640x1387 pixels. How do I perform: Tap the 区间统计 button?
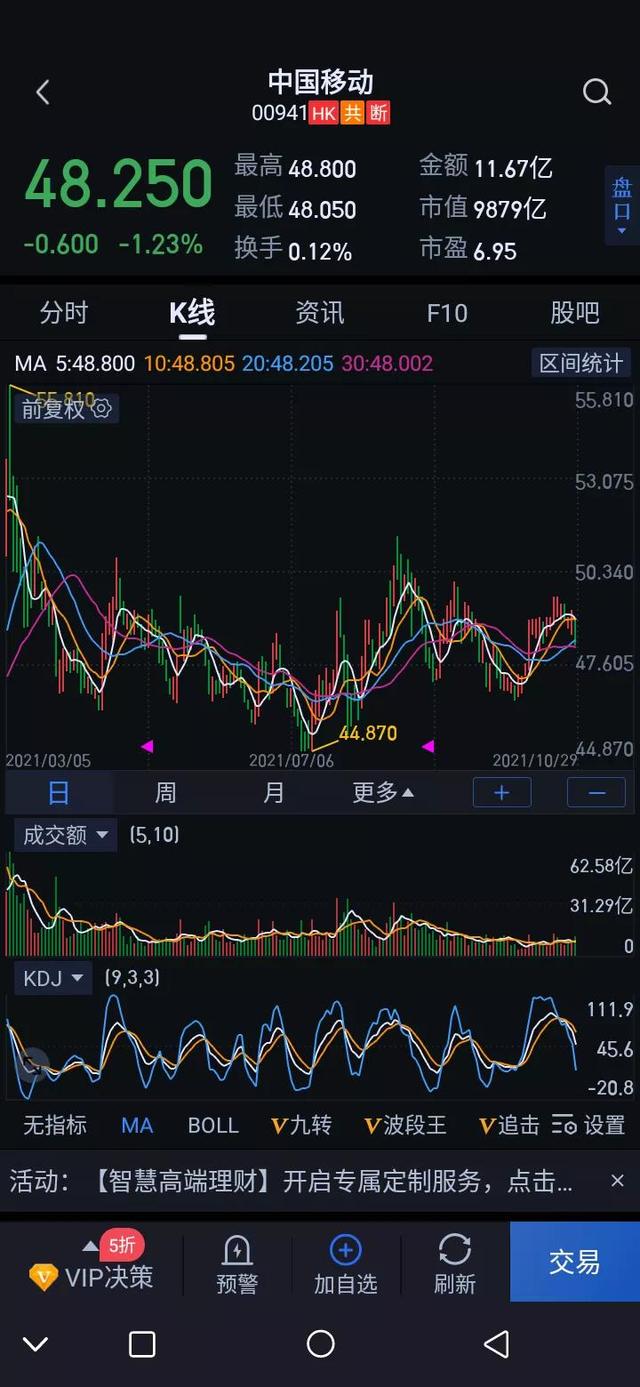tap(581, 363)
